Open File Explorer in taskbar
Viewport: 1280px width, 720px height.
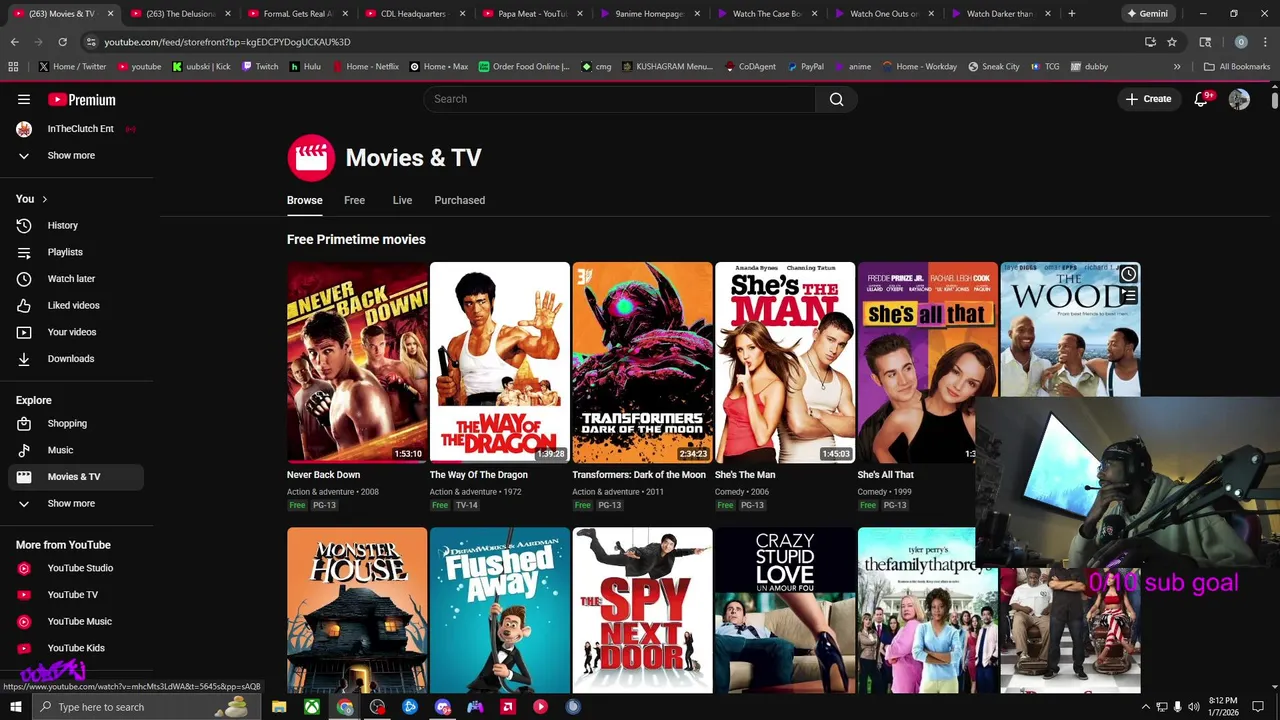point(279,707)
